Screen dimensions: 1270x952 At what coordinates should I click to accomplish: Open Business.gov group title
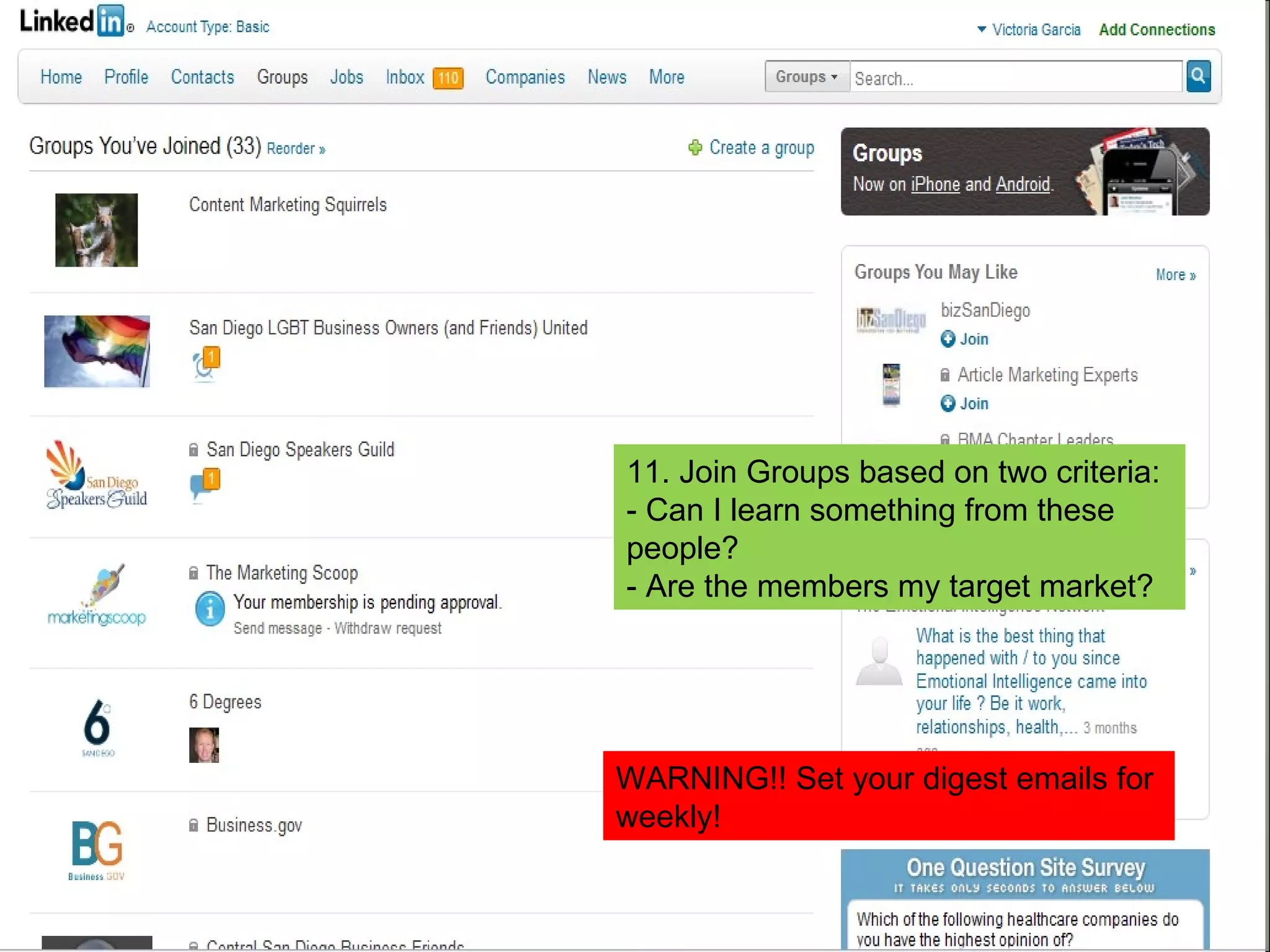point(254,826)
